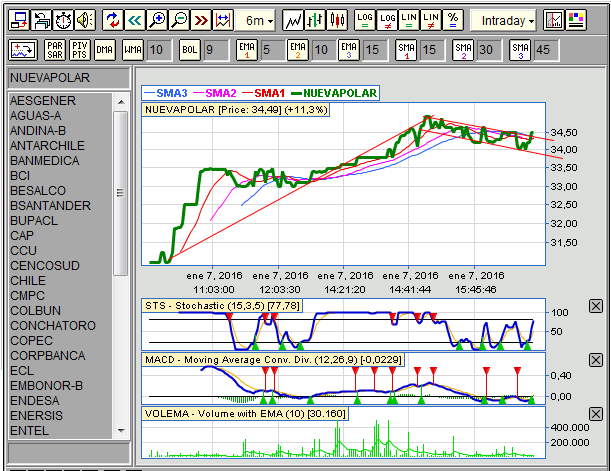Open the 6m time period dropdown
Image resolution: width=611 pixels, height=471 pixels.
coord(256,20)
